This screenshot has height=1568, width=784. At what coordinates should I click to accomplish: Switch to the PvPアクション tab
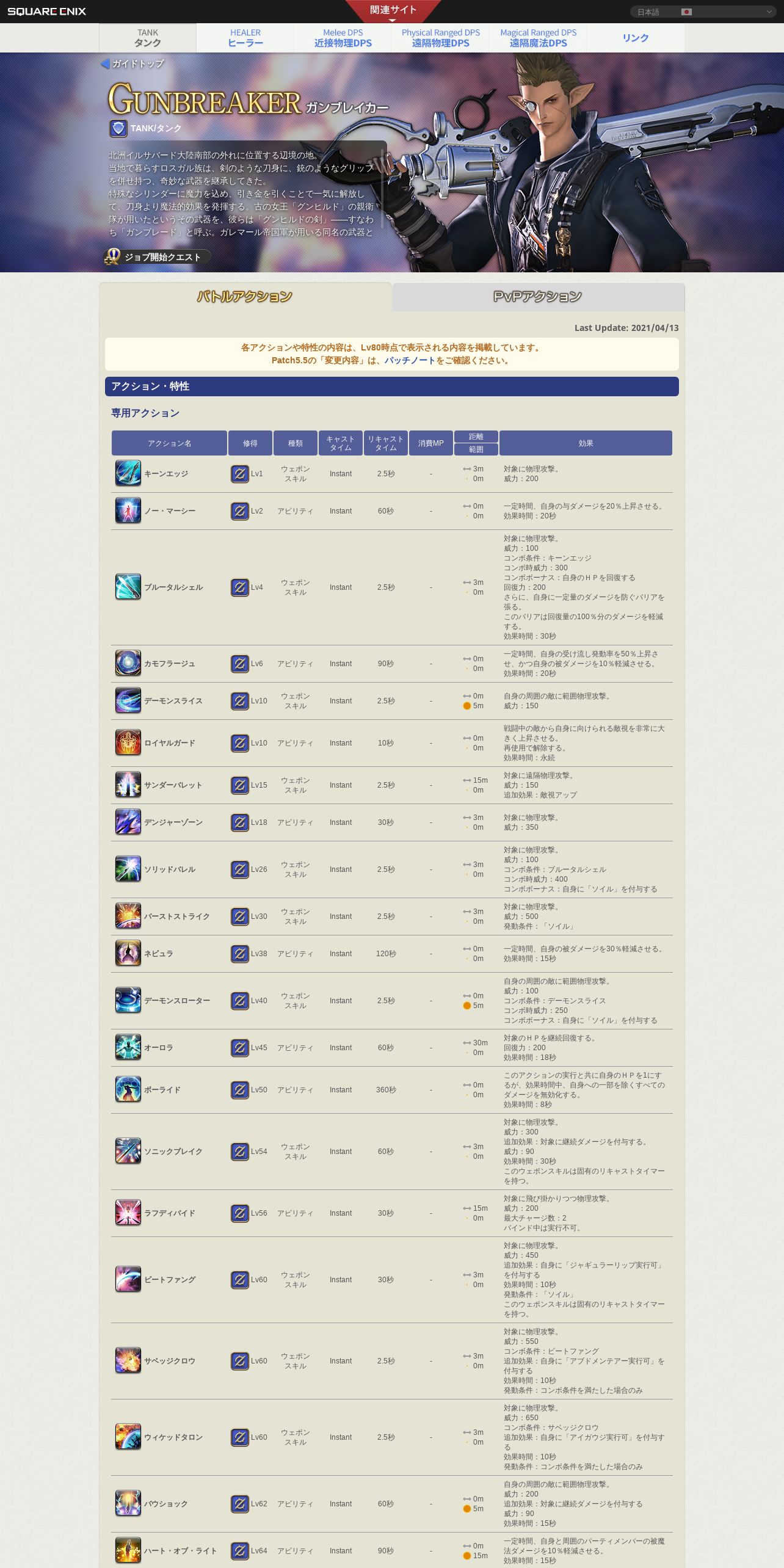[x=538, y=297]
